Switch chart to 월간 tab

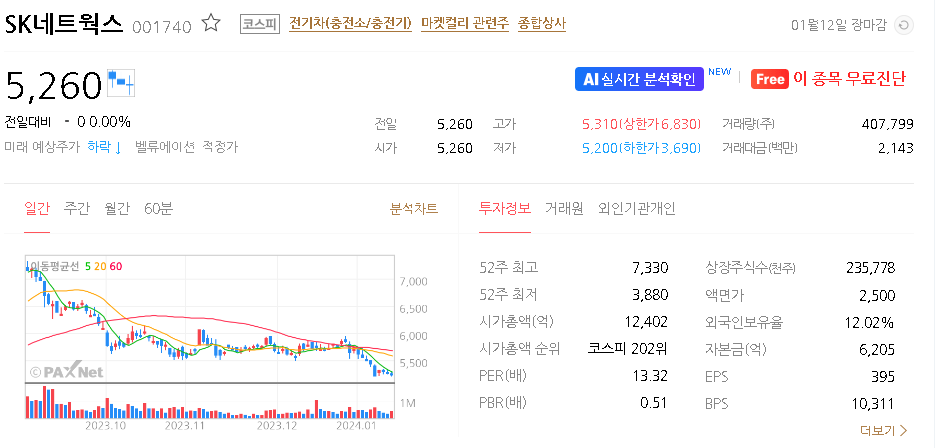coord(116,209)
